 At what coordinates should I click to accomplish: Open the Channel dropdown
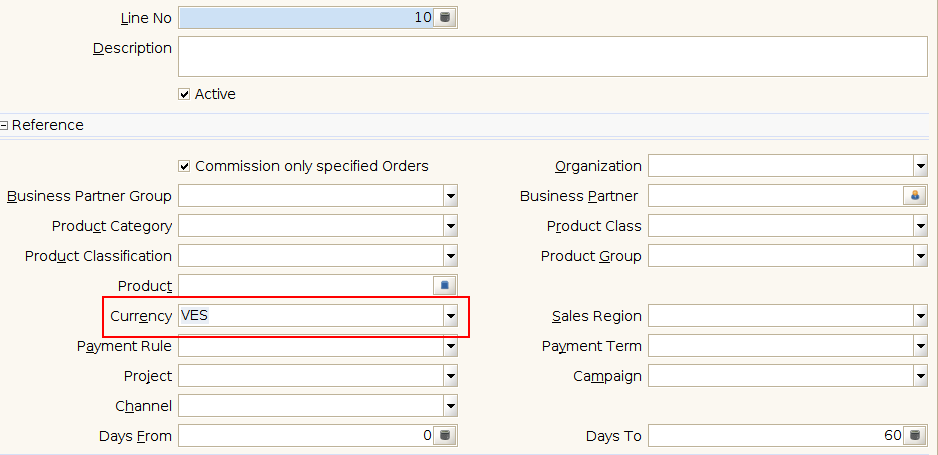pyautogui.click(x=450, y=406)
